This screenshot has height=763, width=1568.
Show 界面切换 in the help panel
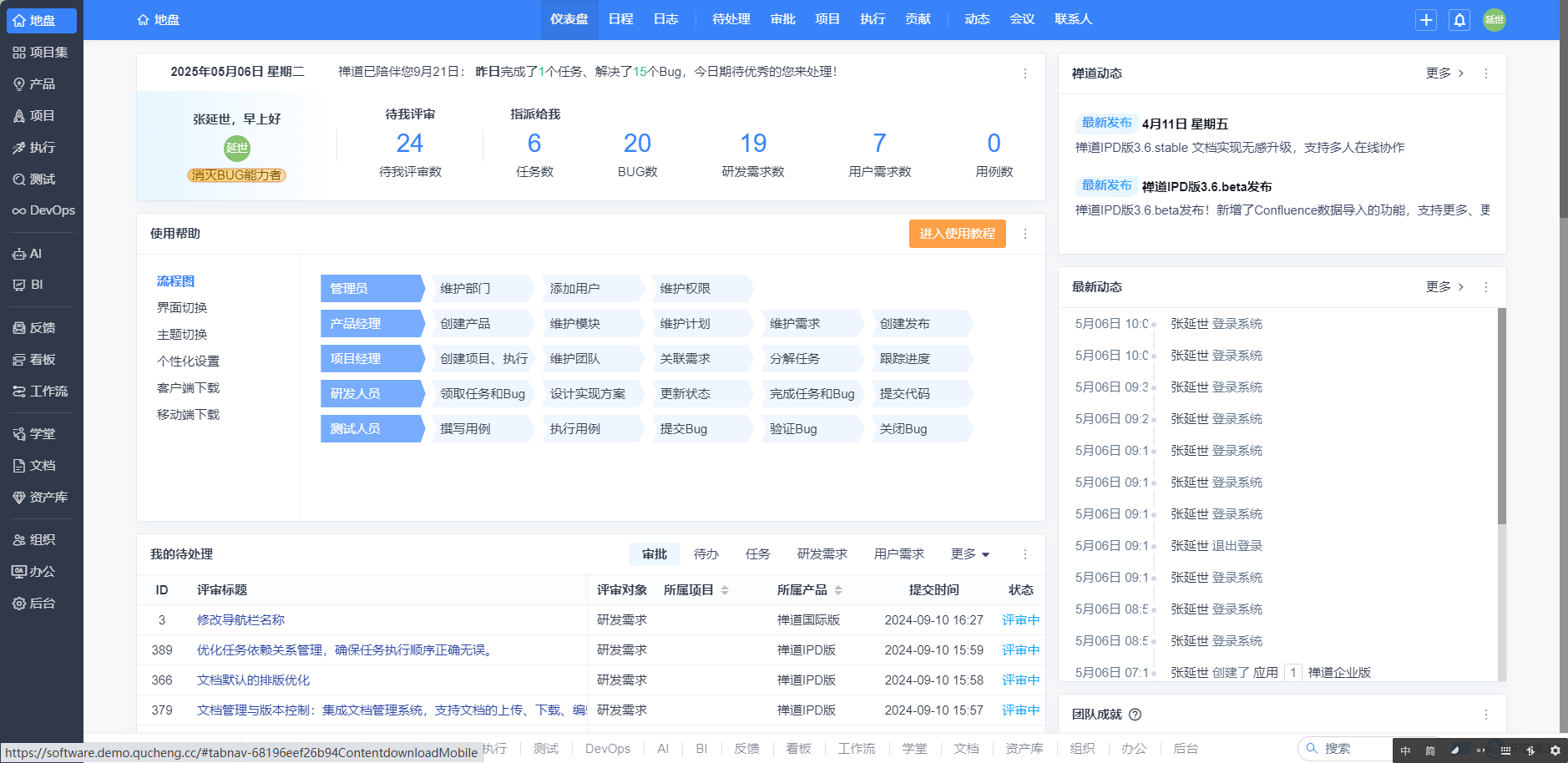pos(182,308)
